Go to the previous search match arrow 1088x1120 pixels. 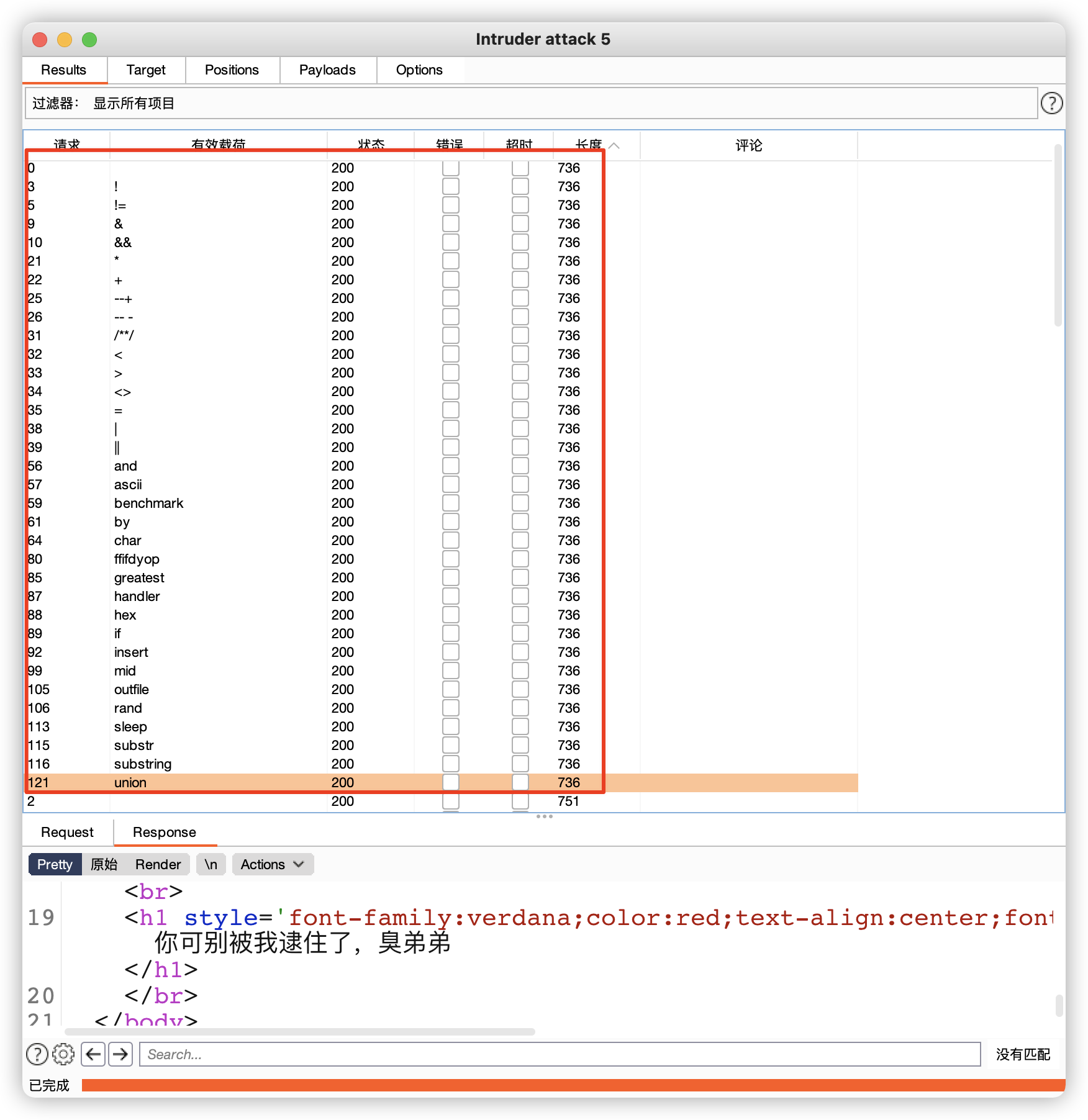(x=93, y=1054)
